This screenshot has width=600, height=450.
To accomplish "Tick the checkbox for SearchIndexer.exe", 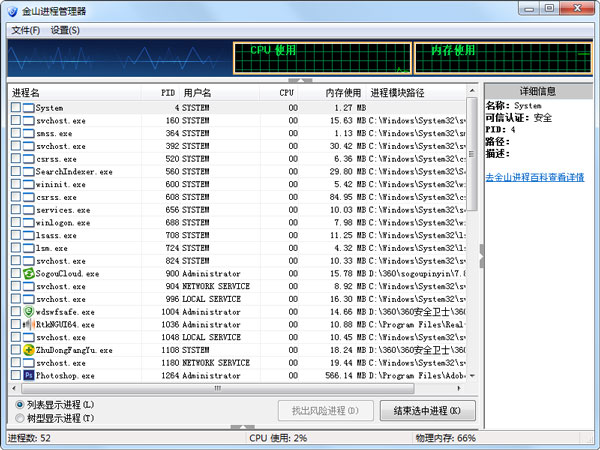I will (x=16, y=171).
